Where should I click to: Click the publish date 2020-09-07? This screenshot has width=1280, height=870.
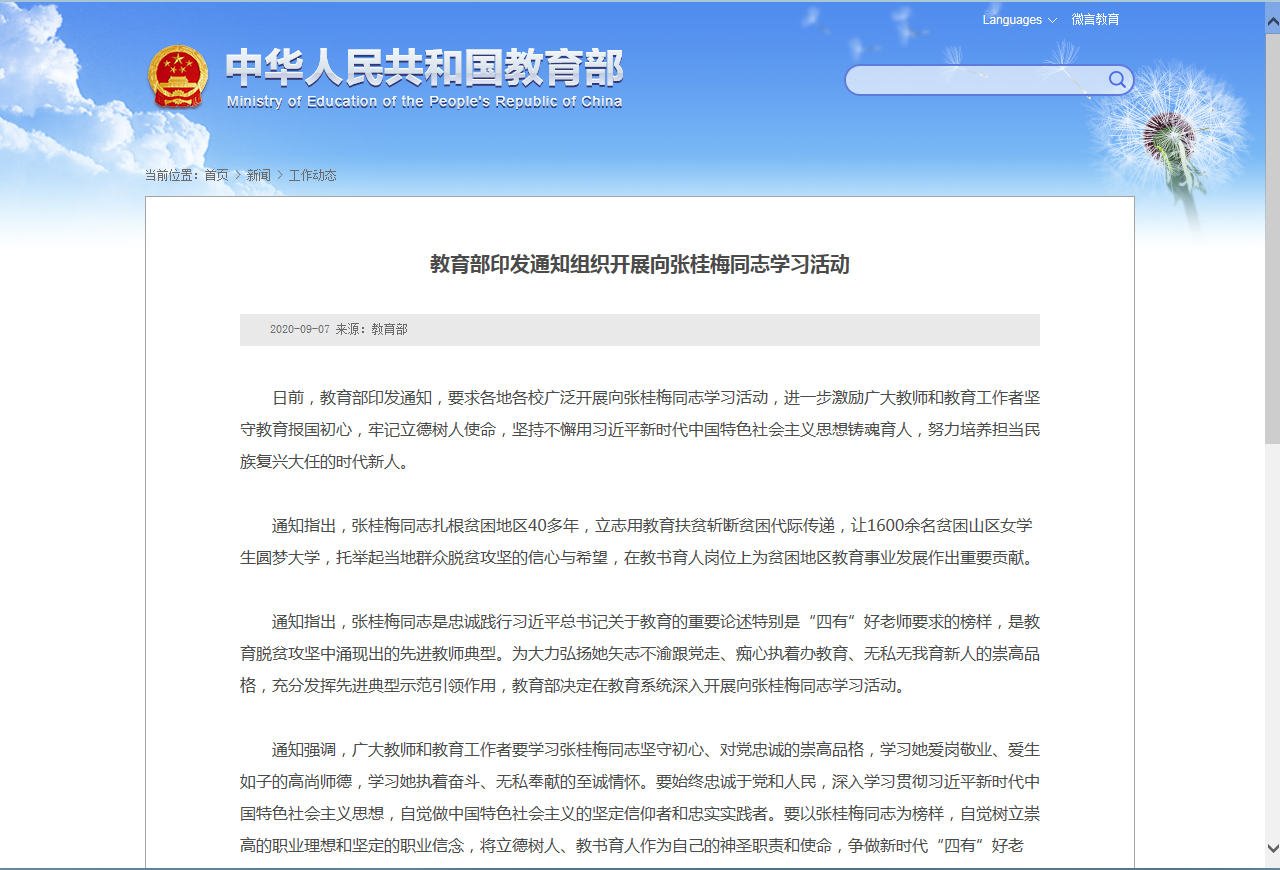[299, 329]
